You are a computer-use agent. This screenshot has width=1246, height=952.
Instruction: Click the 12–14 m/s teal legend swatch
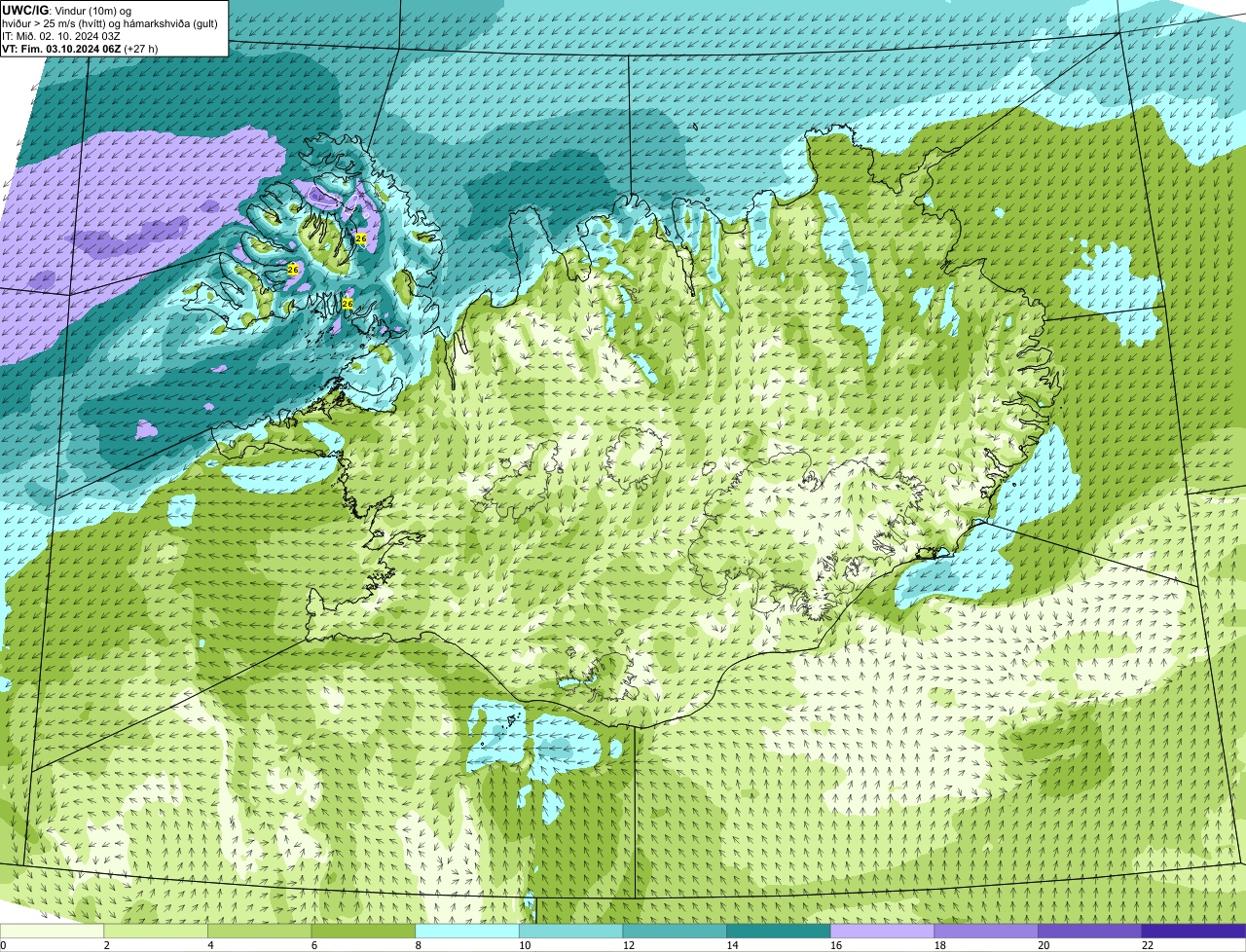click(675, 931)
